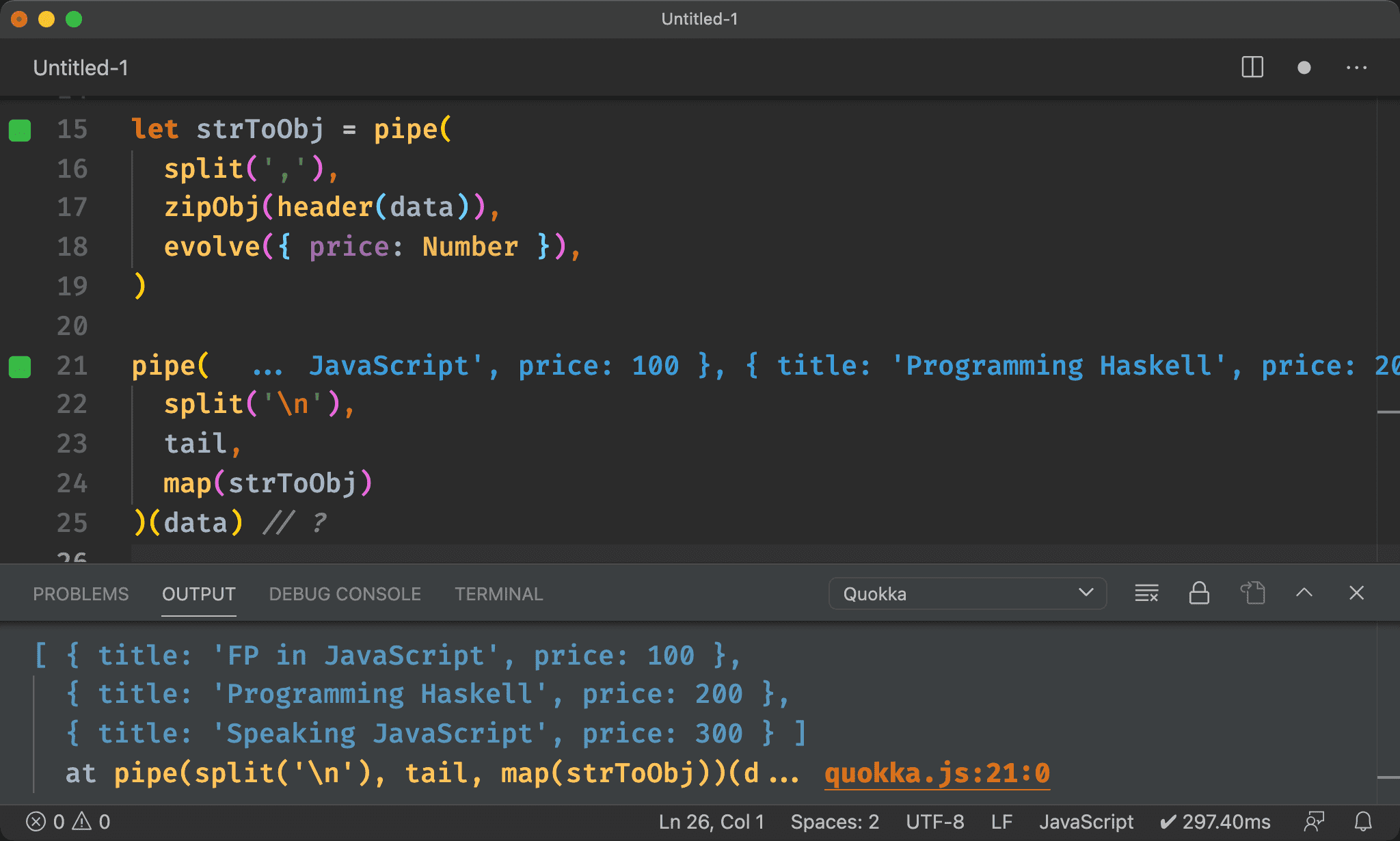The image size is (1400, 841).
Task: Open the feedback icon in status bar
Action: pyautogui.click(x=1314, y=821)
